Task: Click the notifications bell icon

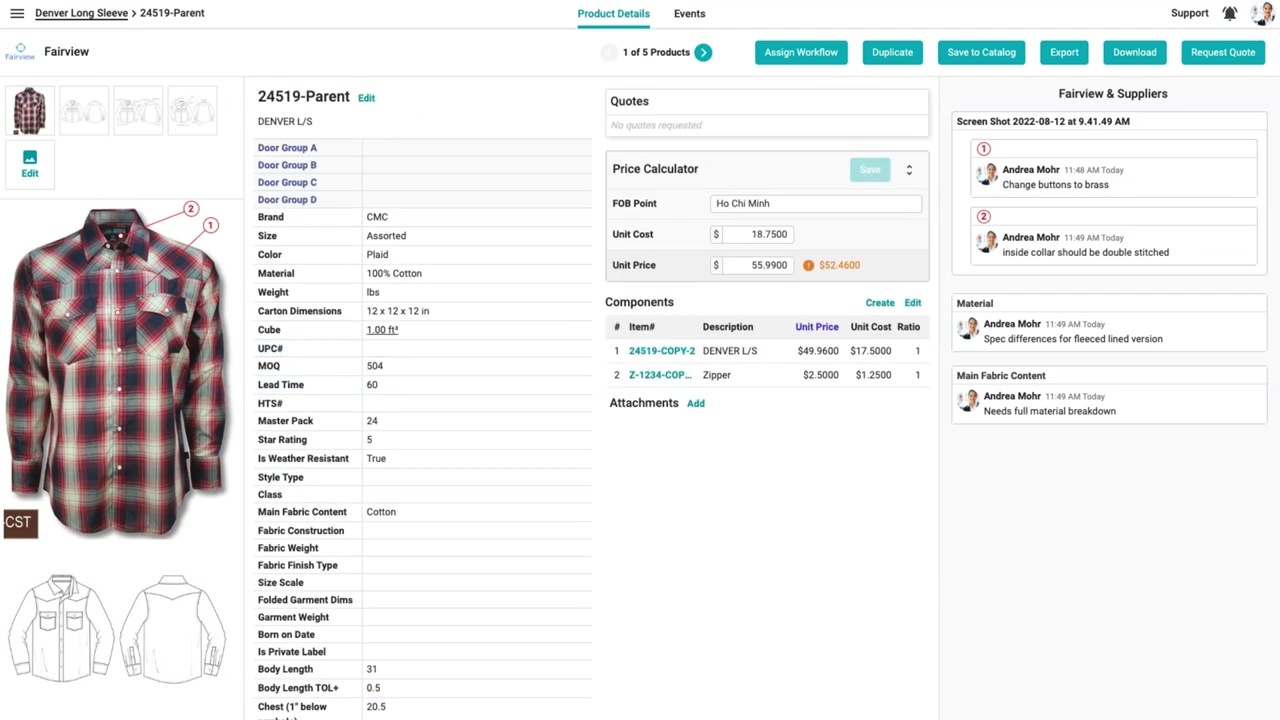Action: coord(1230,14)
